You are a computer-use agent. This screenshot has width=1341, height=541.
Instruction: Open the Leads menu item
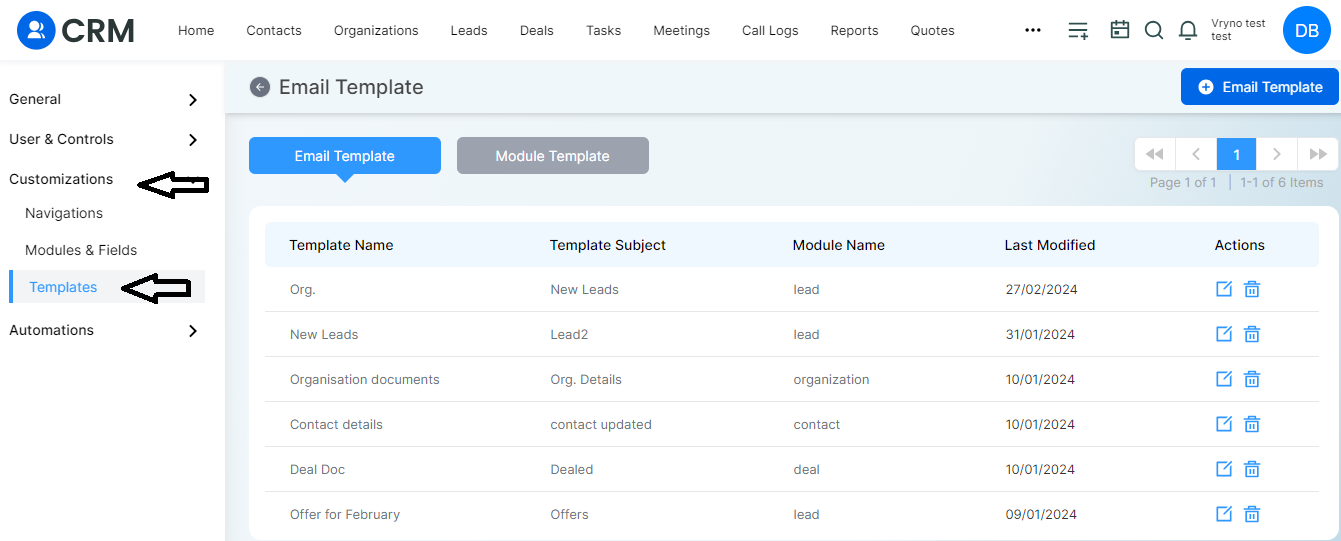coord(469,30)
